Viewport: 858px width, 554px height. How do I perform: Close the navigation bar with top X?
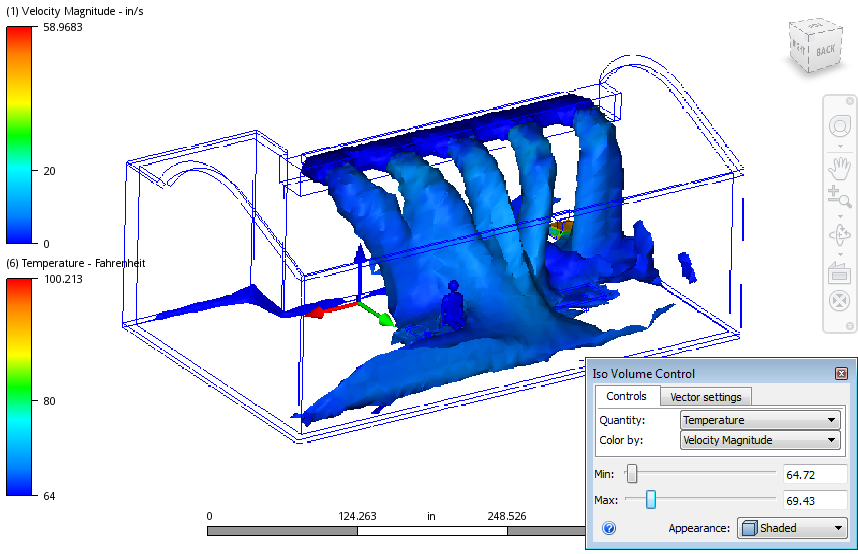point(850,101)
